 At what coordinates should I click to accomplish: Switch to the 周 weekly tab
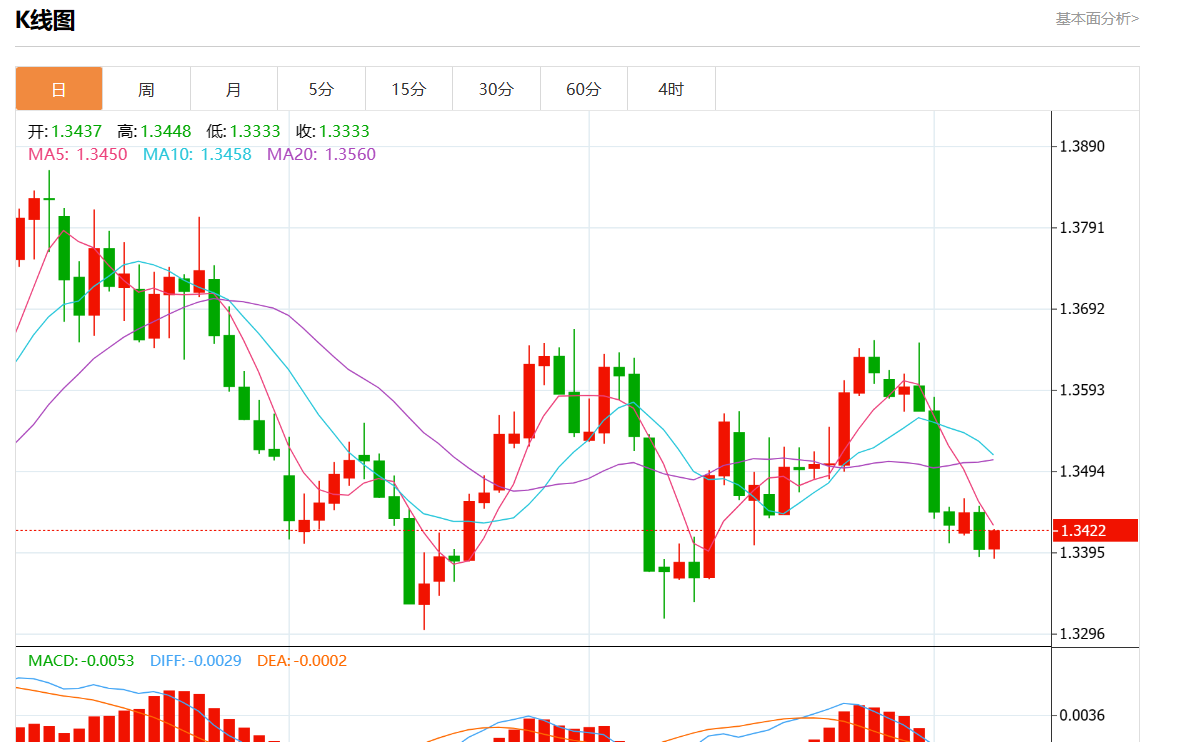click(x=146, y=89)
